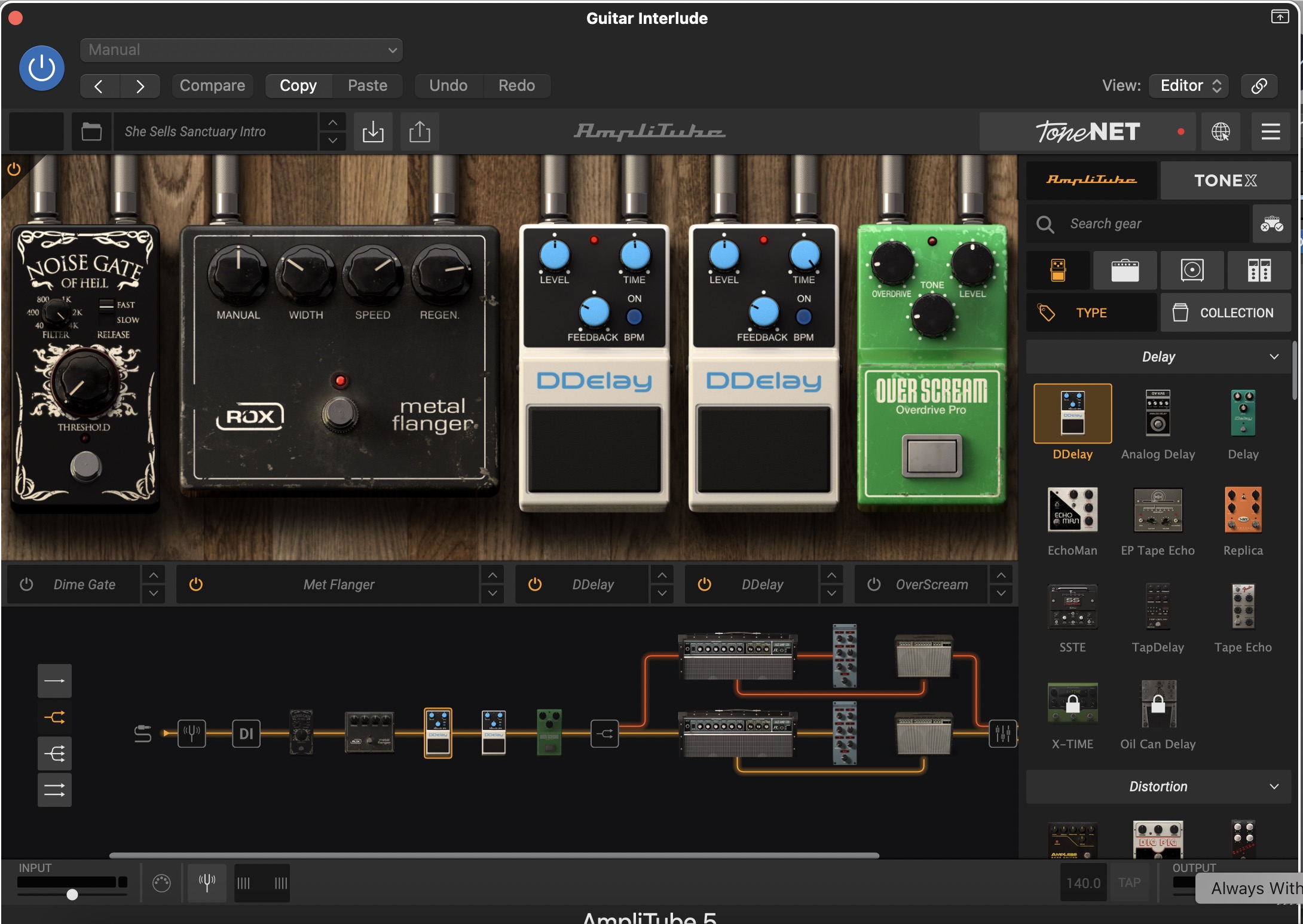Click the Redo button
Viewport: 1303px width, 924px height.
pos(517,86)
